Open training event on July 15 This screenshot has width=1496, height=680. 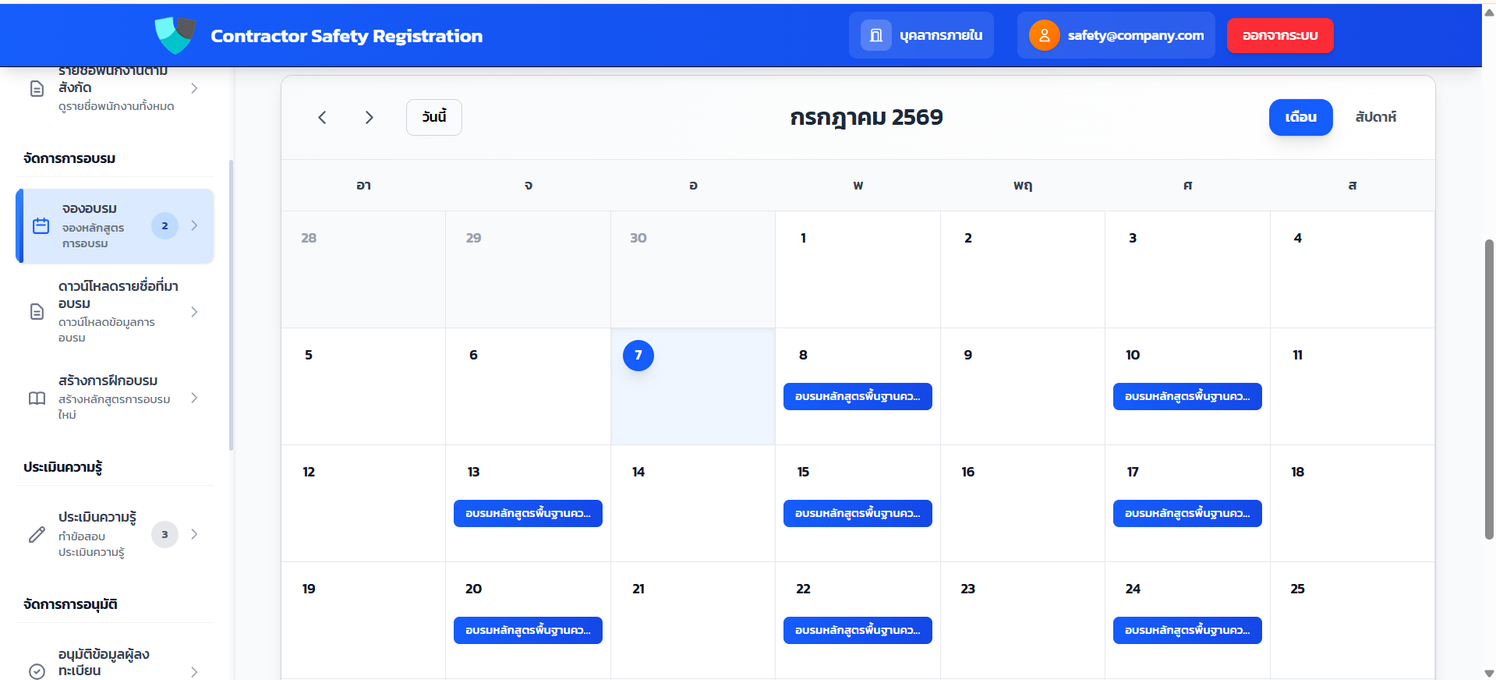pos(858,514)
